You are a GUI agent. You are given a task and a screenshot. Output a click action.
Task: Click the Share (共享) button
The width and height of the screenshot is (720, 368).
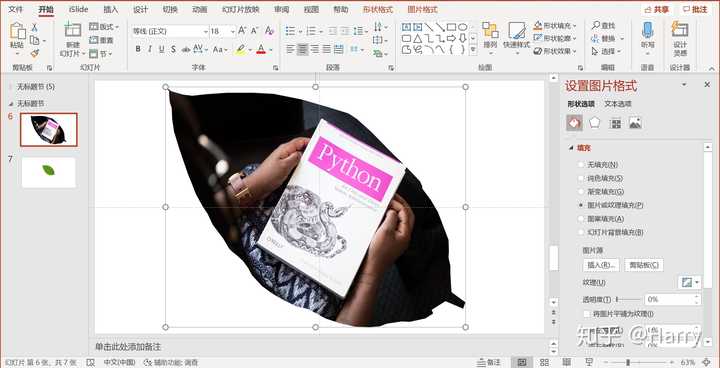pyautogui.click(x=658, y=9)
